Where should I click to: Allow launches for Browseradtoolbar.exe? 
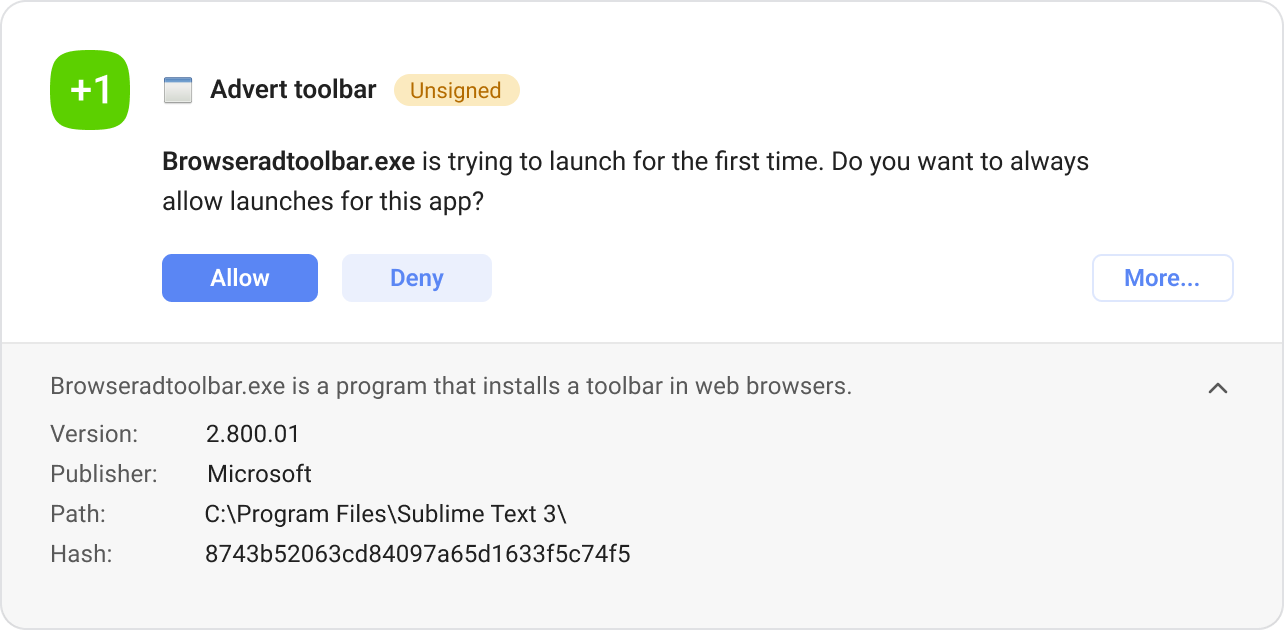pos(240,278)
